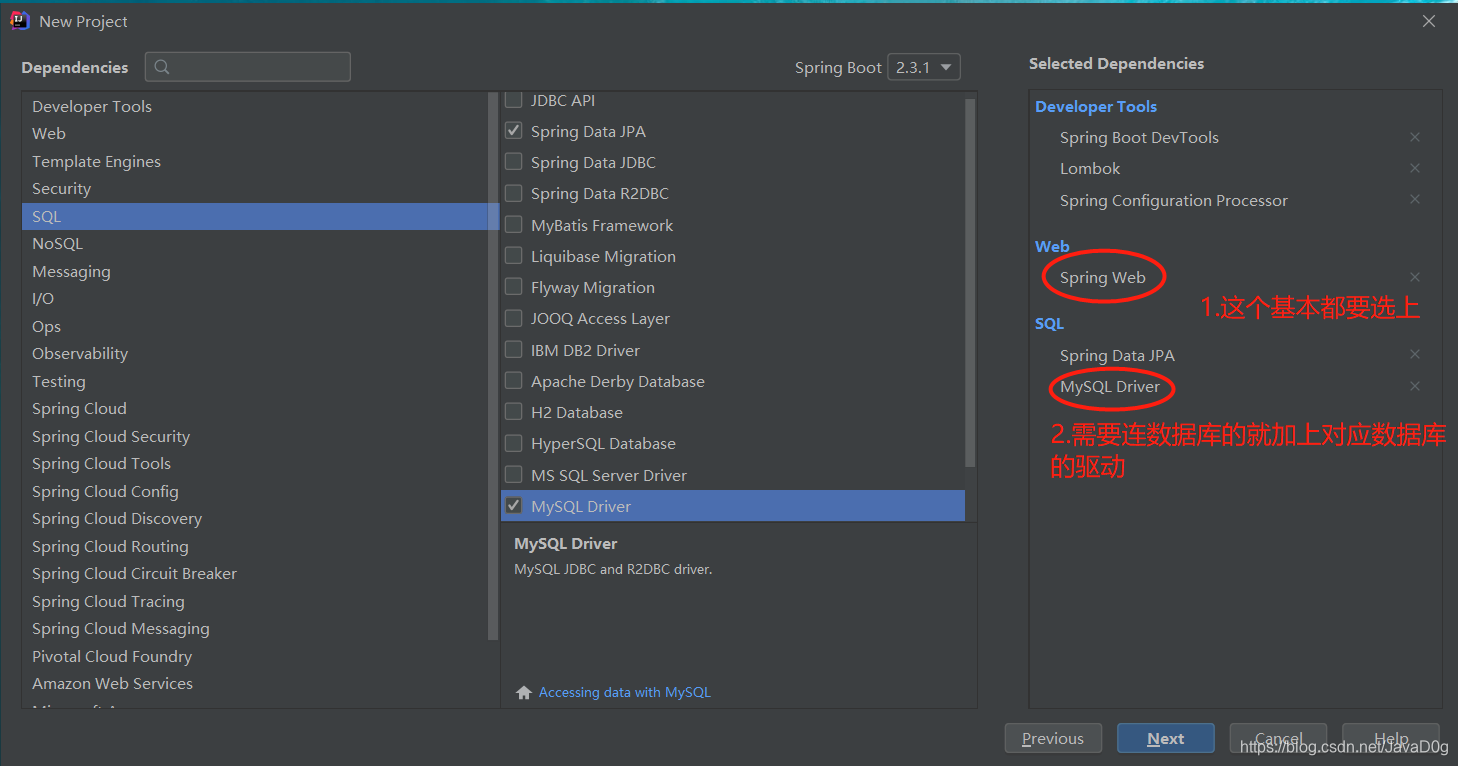Tick Apache Derby Database checkbox
This screenshot has height=766, width=1458.
[x=513, y=381]
